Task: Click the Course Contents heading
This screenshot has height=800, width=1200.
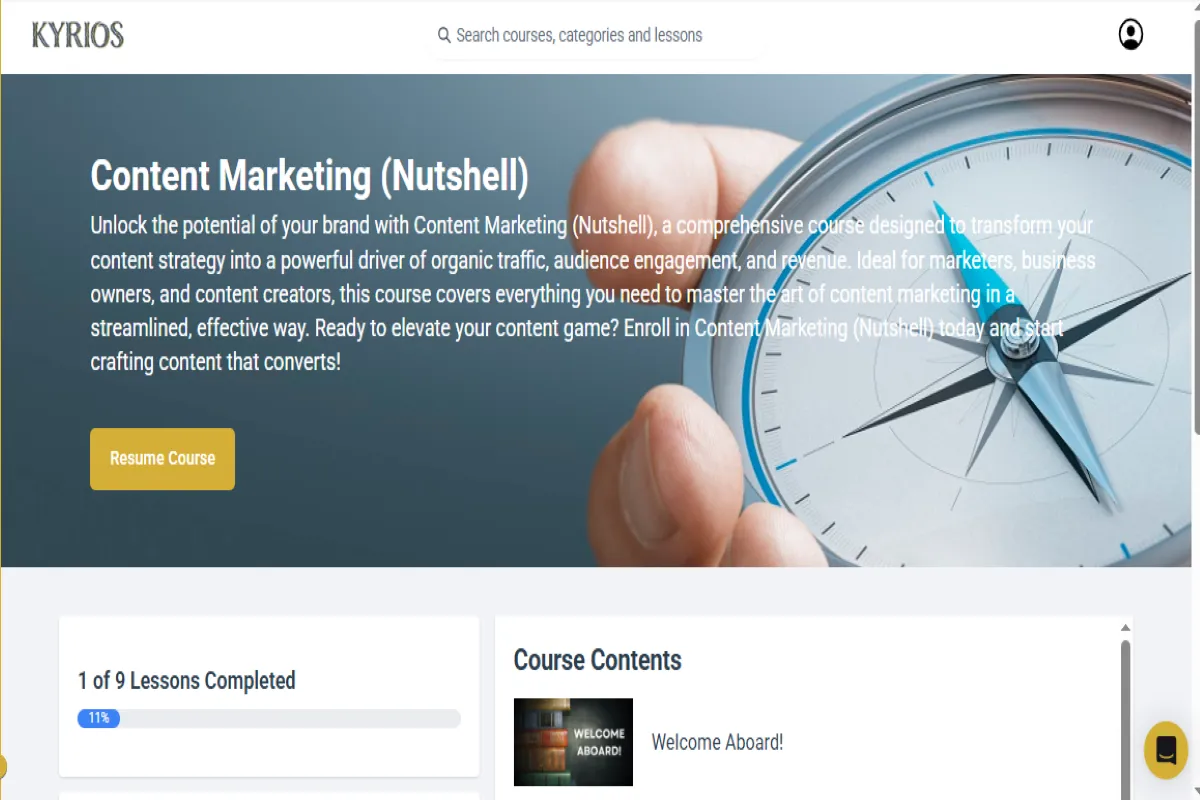Action: [597, 660]
